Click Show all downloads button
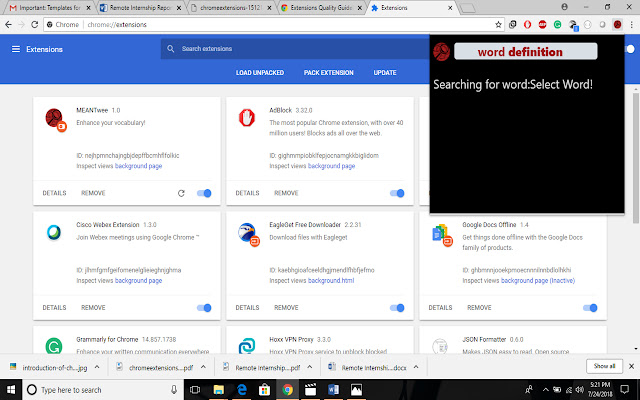The width and height of the screenshot is (640, 400). click(604, 366)
